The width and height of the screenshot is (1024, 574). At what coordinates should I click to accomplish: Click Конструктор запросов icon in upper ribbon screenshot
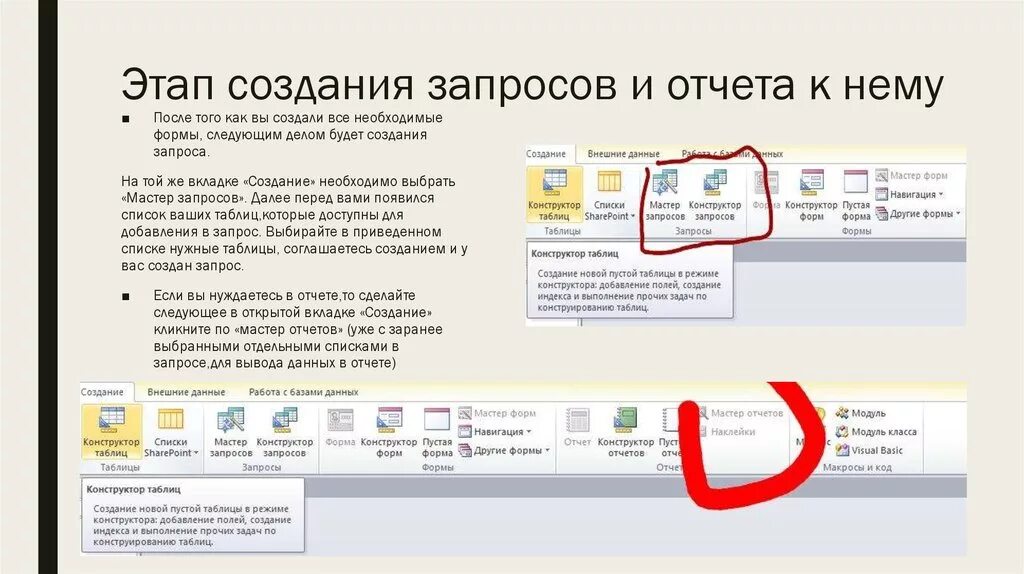pyautogui.click(x=714, y=195)
